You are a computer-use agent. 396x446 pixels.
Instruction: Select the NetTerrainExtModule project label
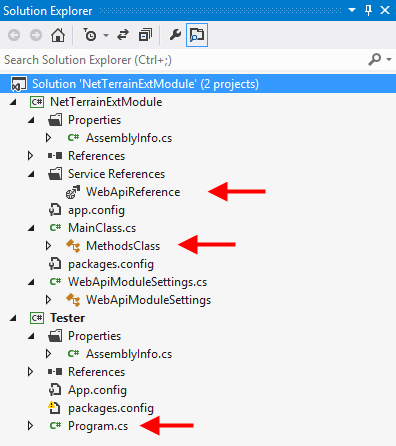(x=106, y=102)
